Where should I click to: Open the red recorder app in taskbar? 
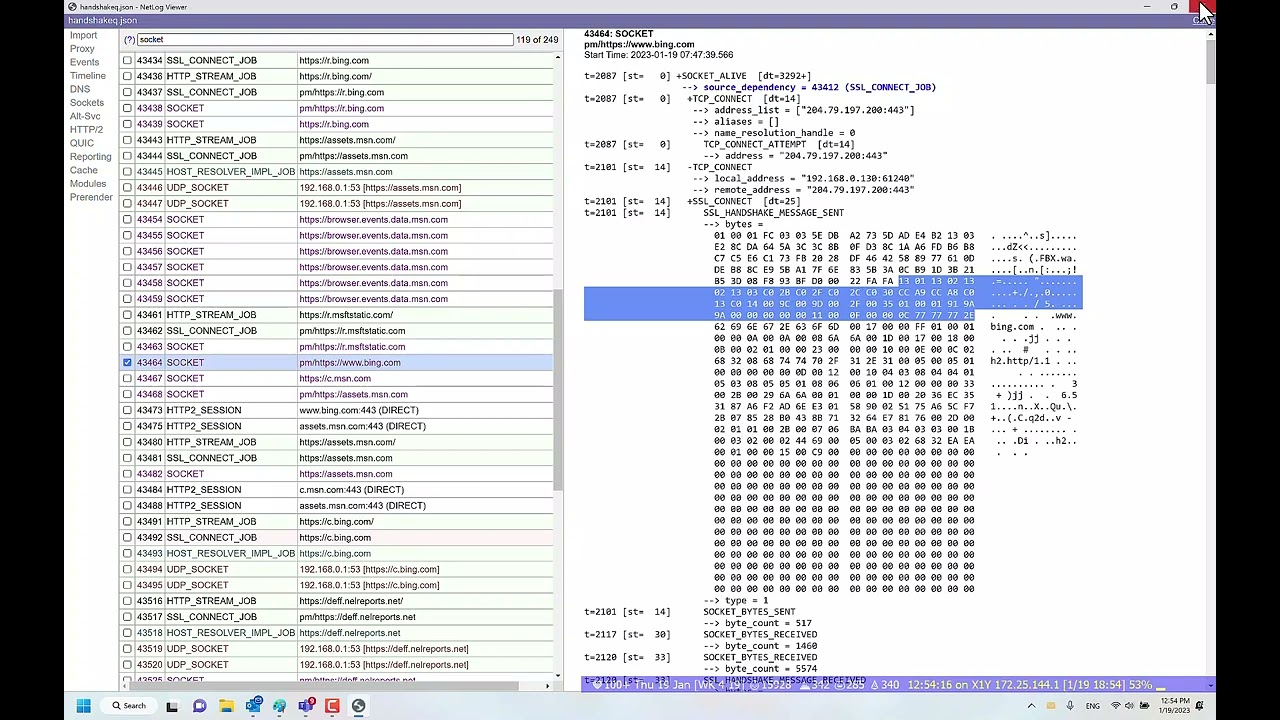(x=332, y=706)
